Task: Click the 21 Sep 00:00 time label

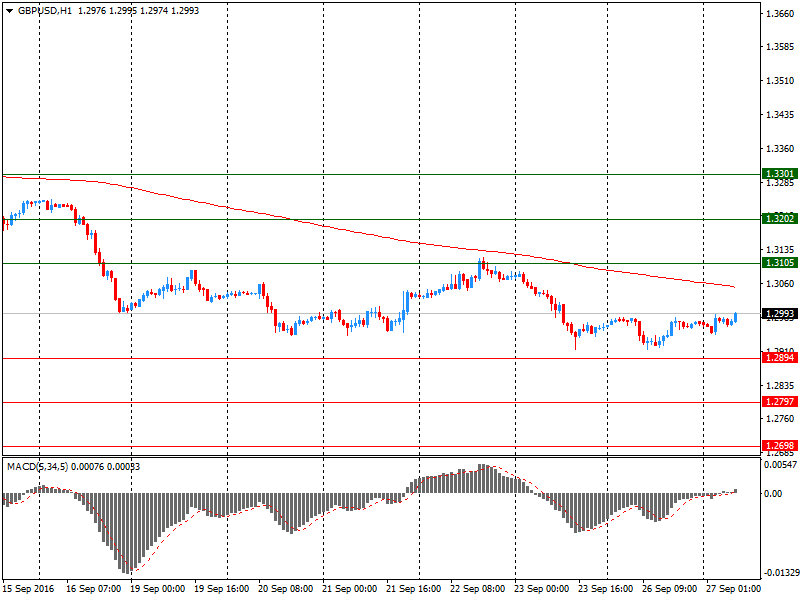Action: point(349,589)
